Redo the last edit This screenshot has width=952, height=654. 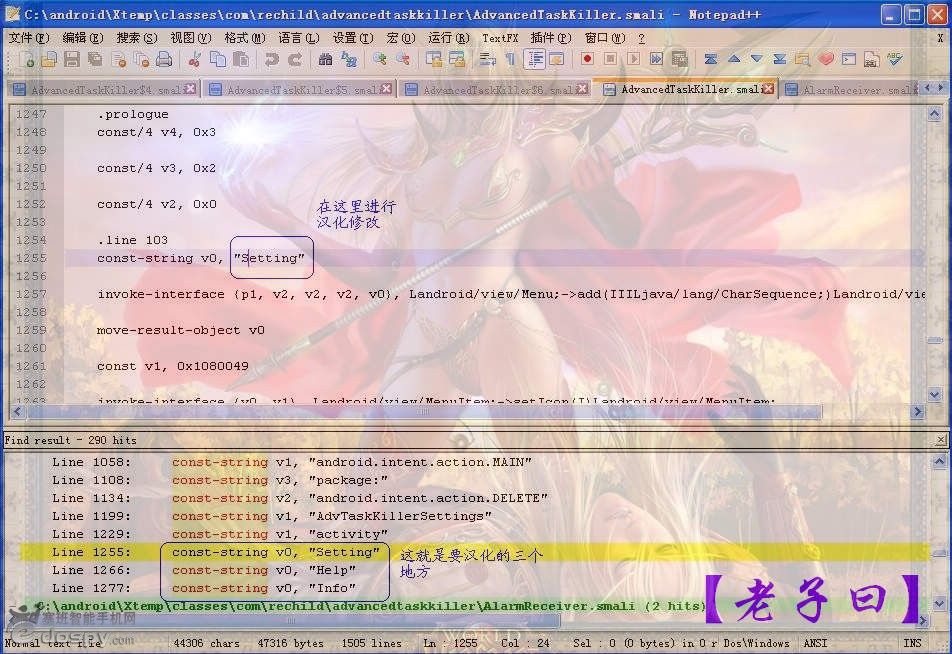[x=295, y=60]
